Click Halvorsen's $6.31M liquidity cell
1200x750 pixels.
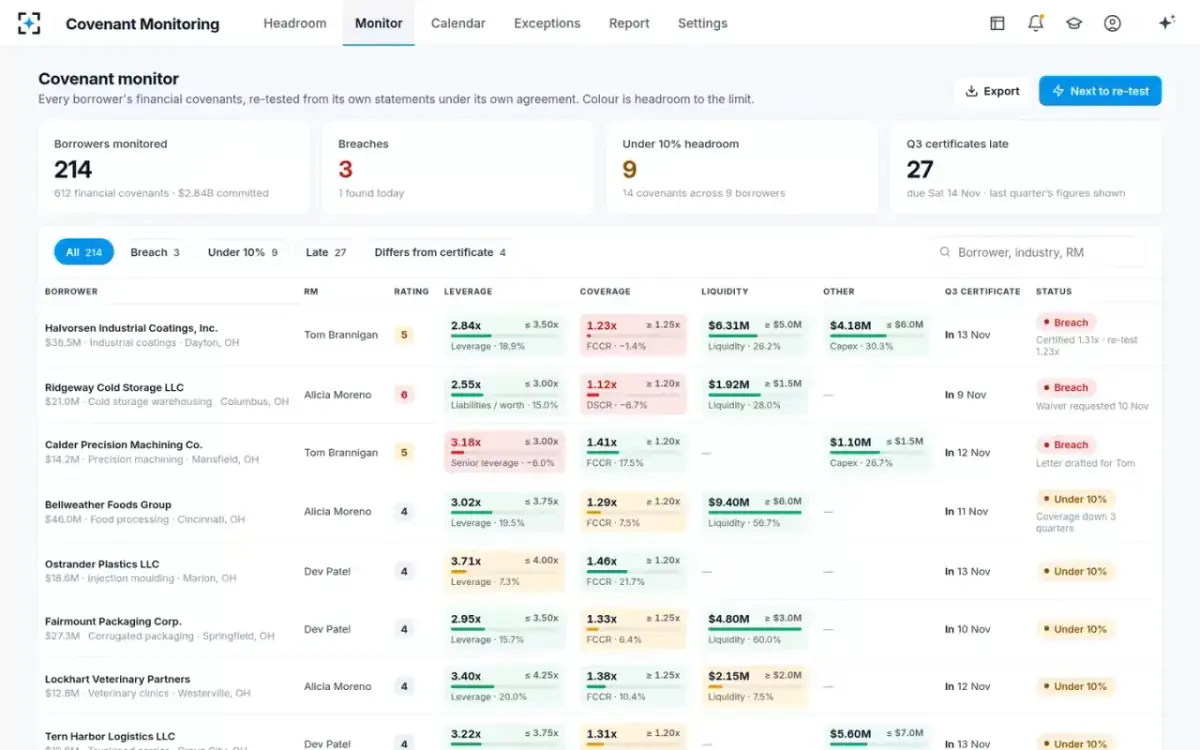click(755, 335)
